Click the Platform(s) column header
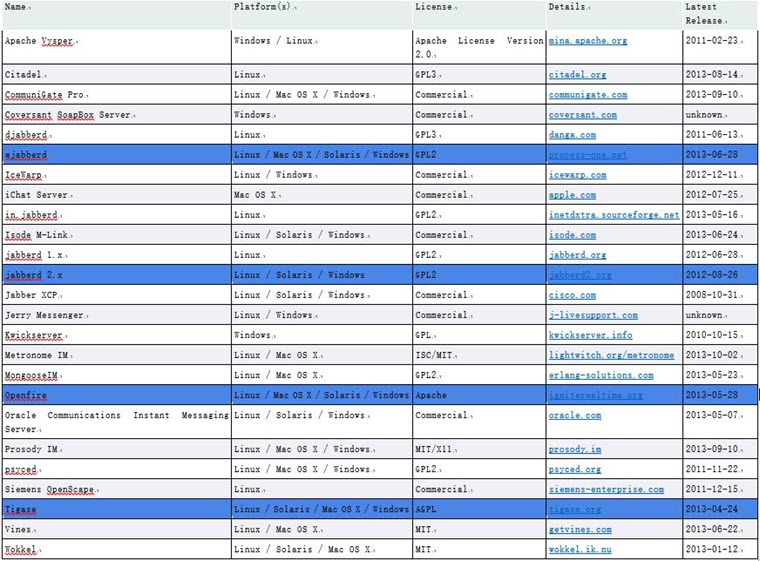 coord(322,15)
